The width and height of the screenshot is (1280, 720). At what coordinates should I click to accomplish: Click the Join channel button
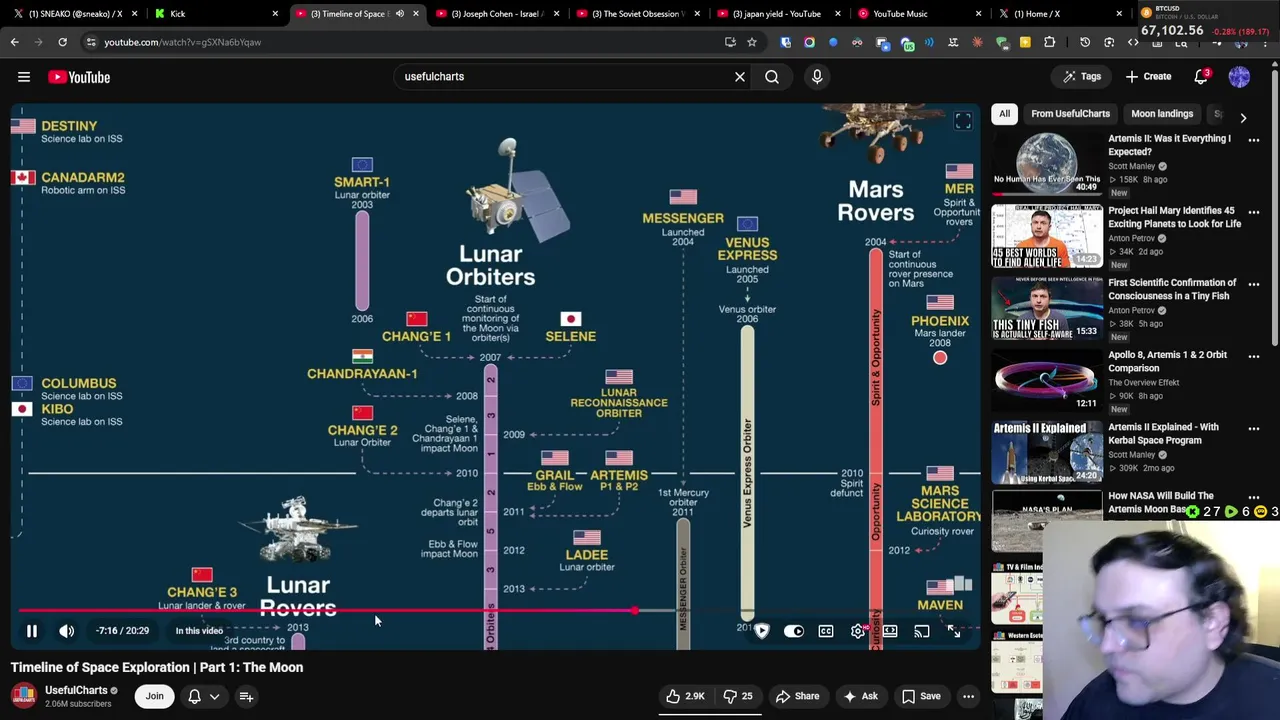tap(154, 696)
